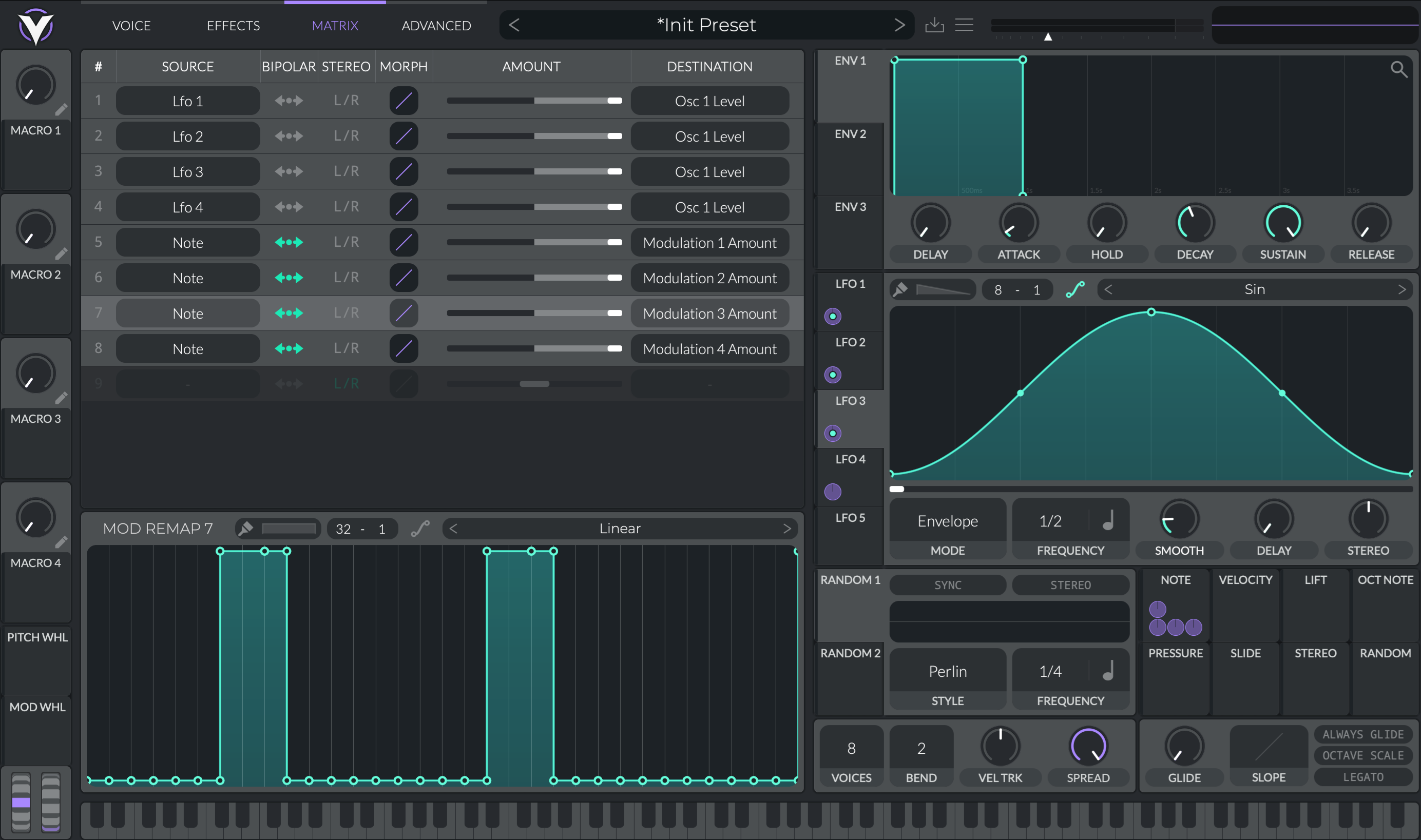Toggle bipolar for row 7 Note
The image size is (1421, 840).
coord(289,313)
